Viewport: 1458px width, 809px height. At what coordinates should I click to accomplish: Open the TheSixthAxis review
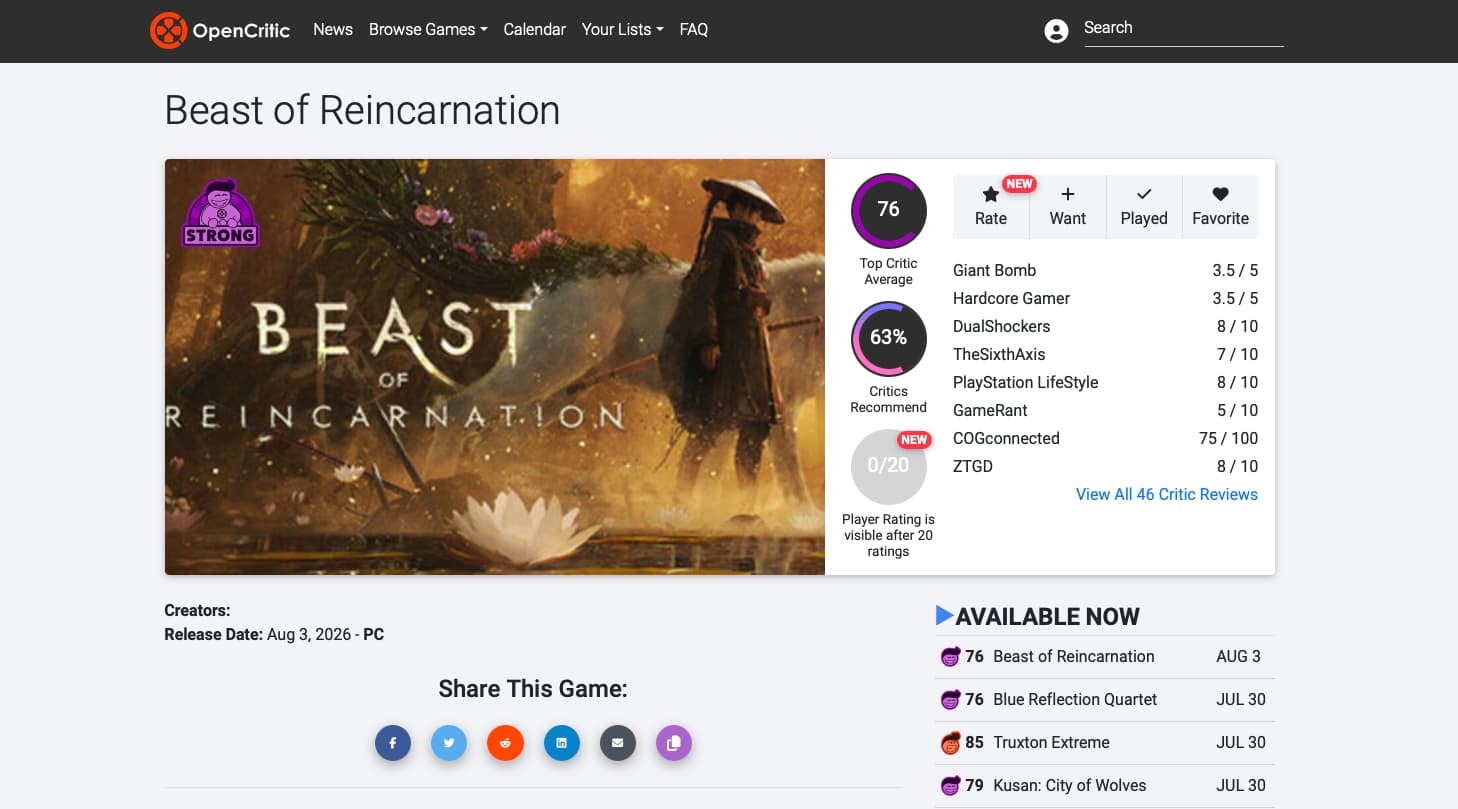tap(1001, 354)
